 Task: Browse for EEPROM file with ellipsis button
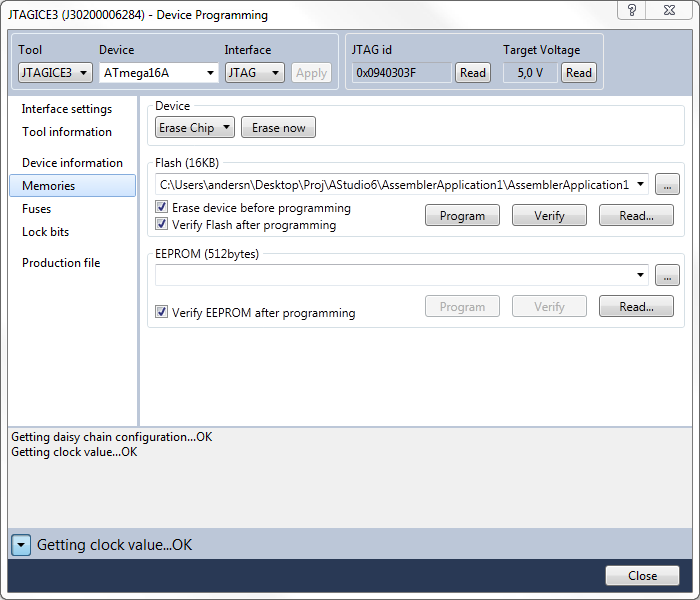point(667,275)
